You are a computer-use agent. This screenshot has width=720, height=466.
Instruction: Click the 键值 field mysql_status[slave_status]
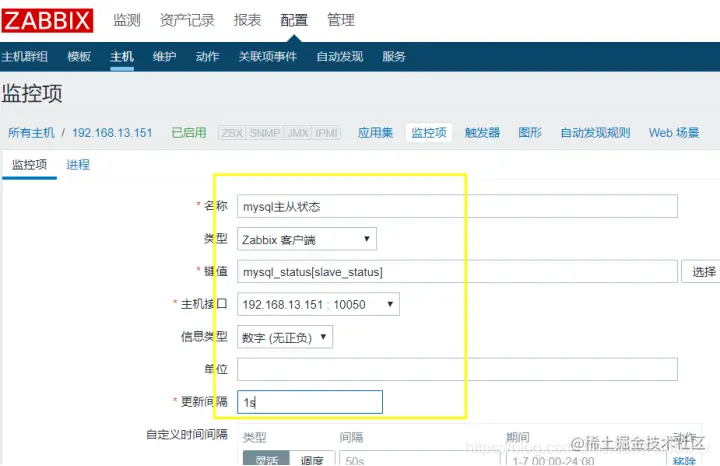point(457,271)
